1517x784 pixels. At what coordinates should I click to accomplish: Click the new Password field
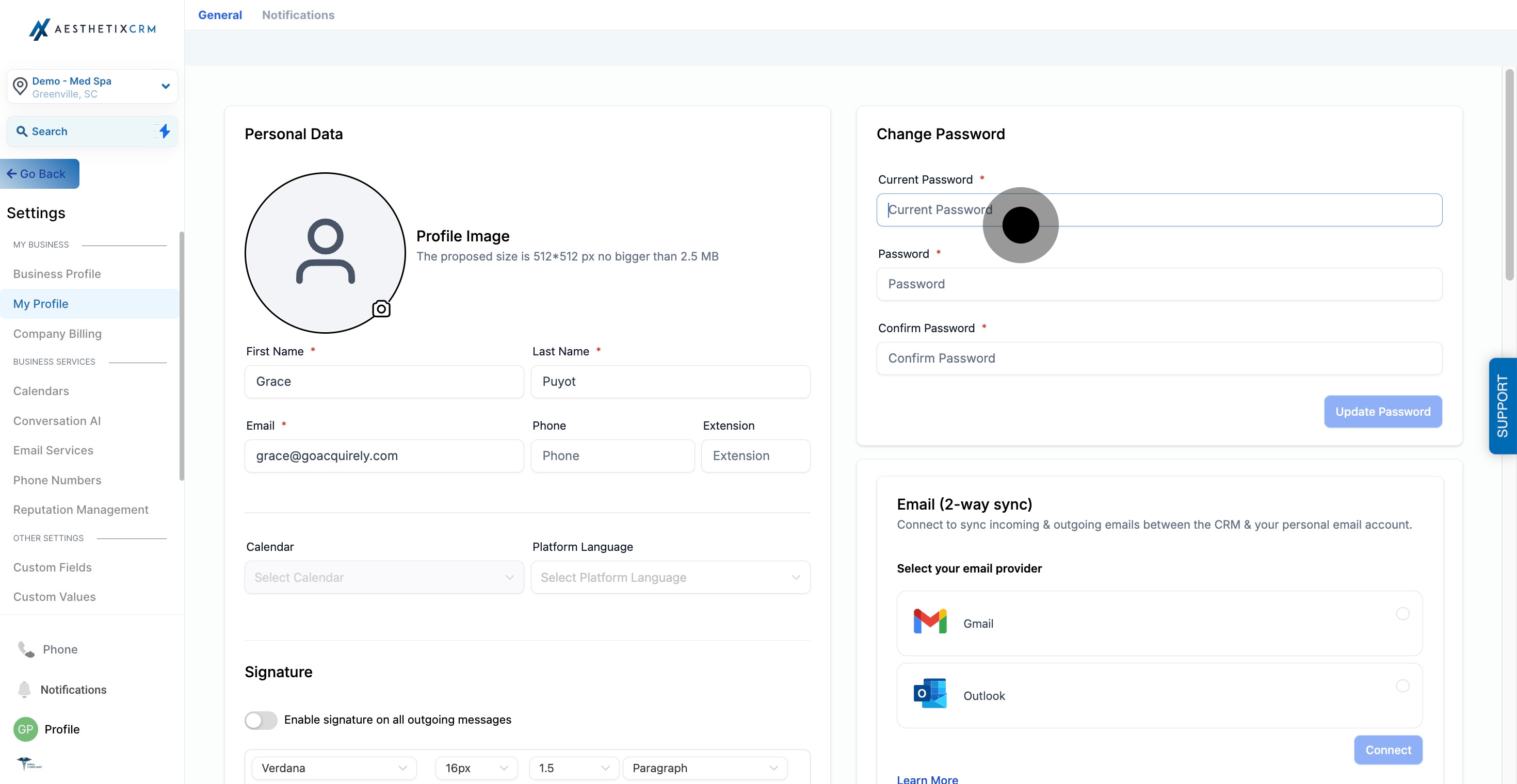click(1159, 284)
